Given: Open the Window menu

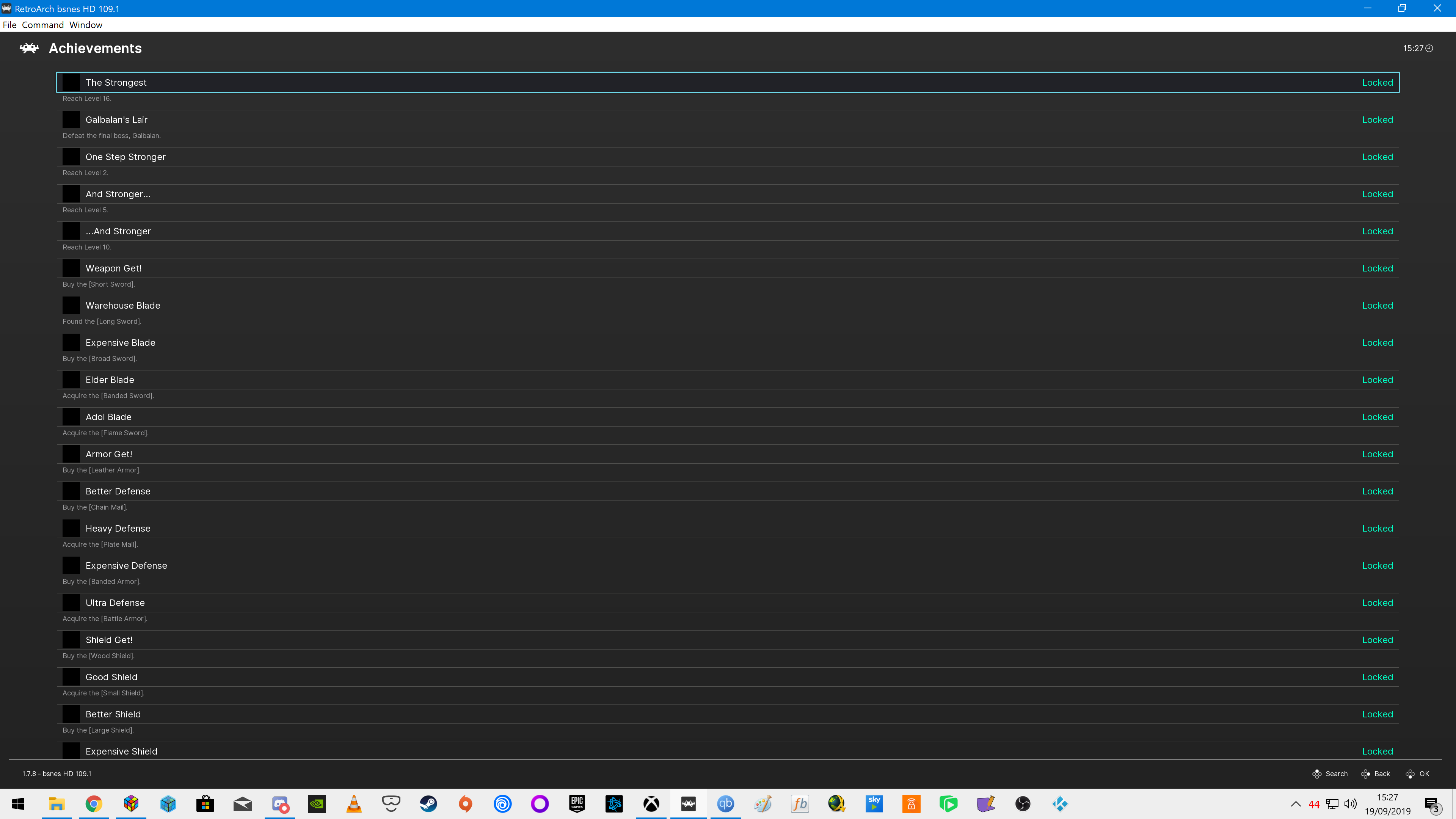Looking at the screenshot, I should pos(86,25).
